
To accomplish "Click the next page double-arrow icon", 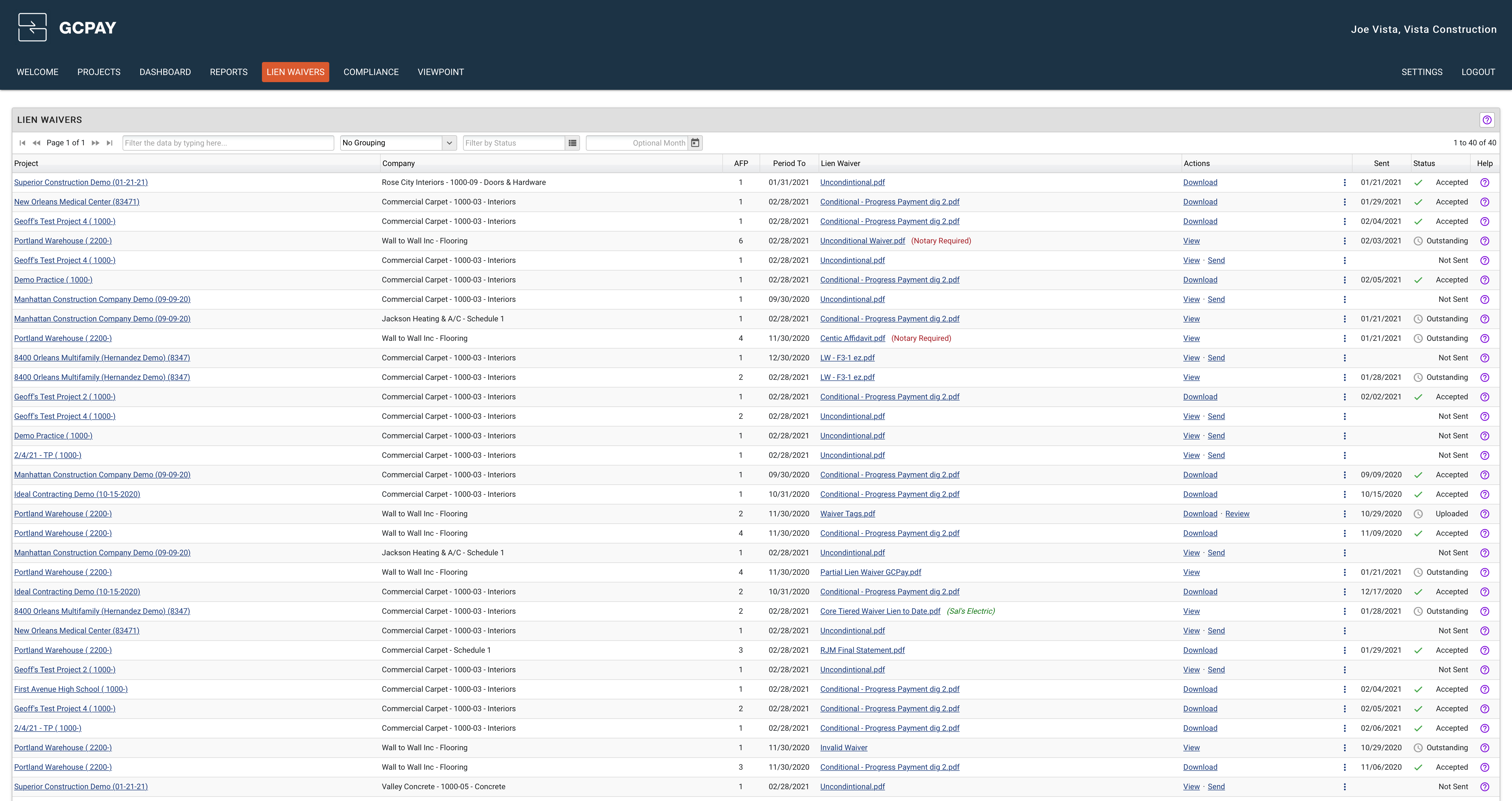I will click(x=96, y=143).
